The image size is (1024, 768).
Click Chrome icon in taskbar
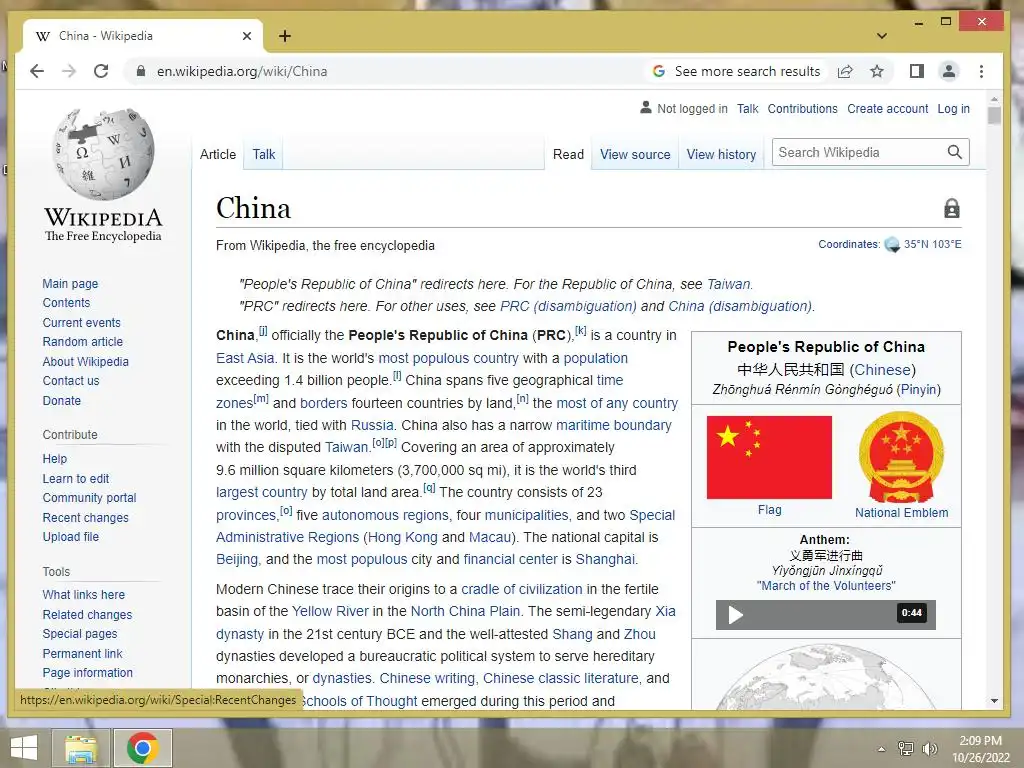[x=143, y=748]
